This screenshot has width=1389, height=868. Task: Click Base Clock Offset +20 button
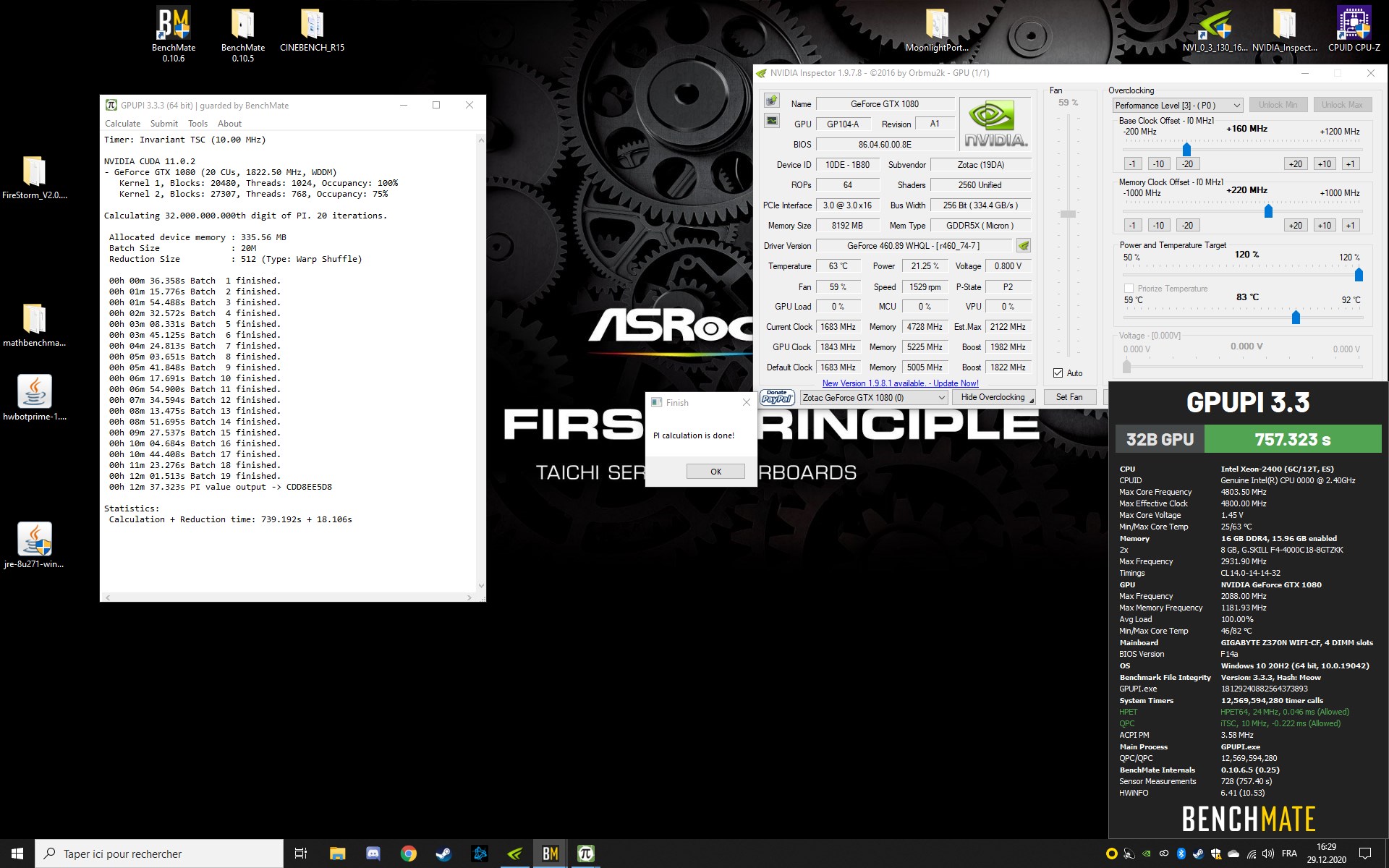[x=1296, y=164]
